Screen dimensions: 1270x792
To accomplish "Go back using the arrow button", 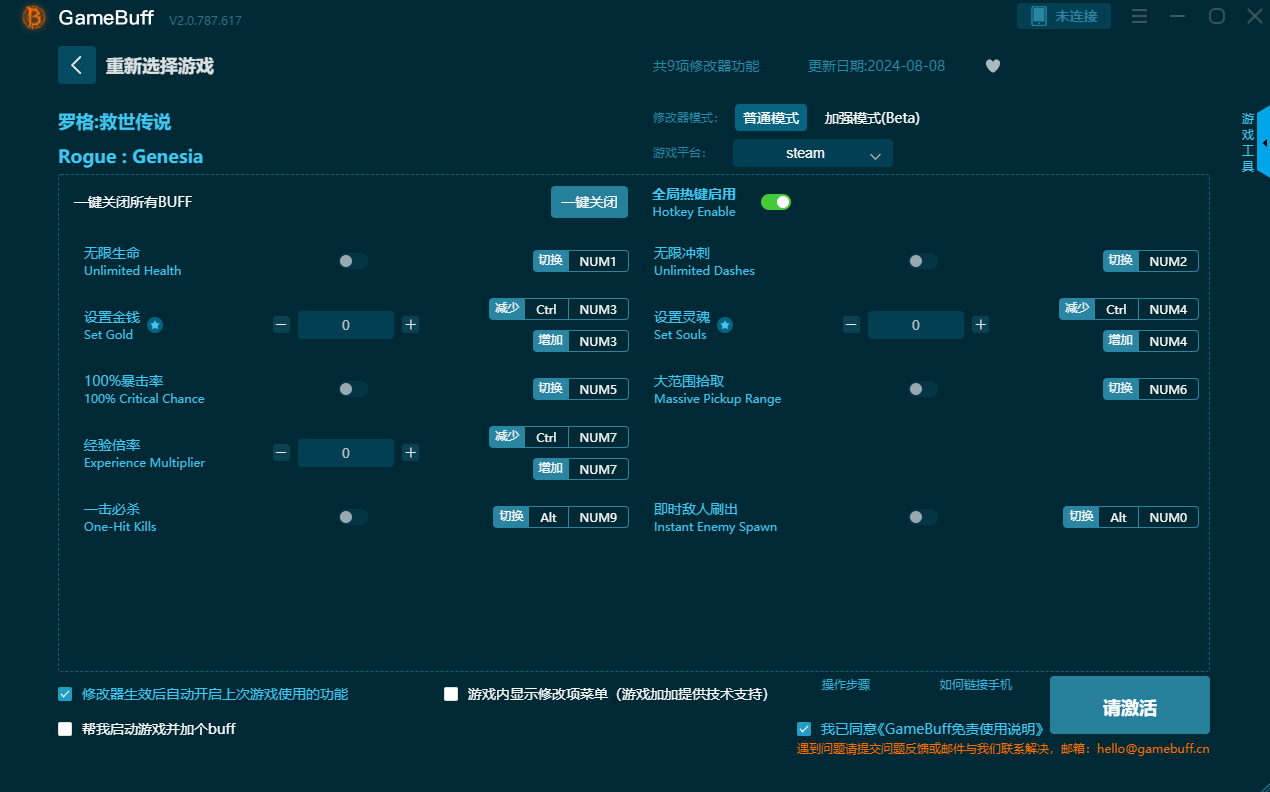I will [x=77, y=65].
